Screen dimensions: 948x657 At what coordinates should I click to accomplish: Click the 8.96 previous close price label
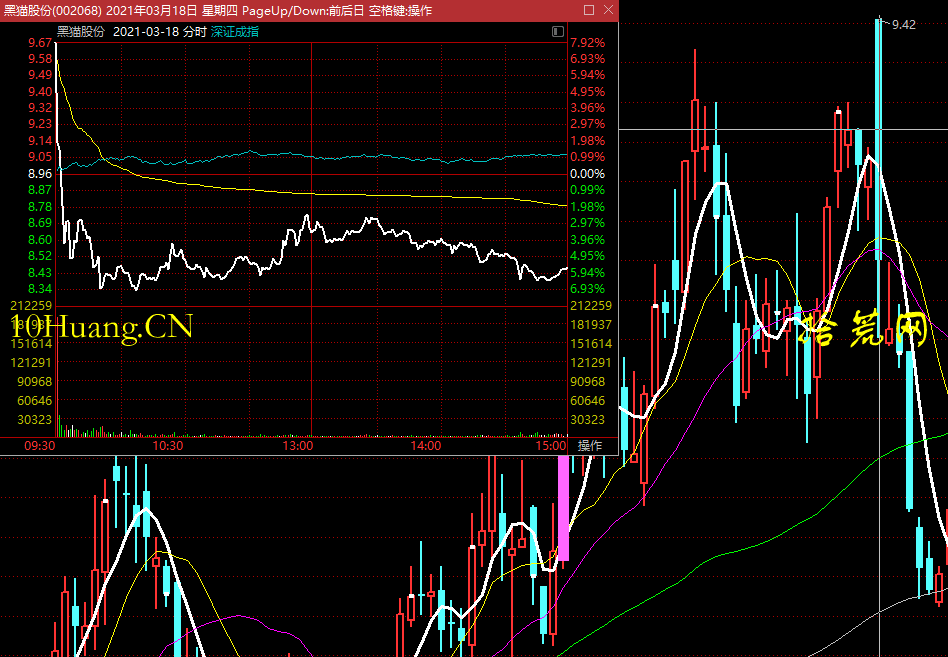tap(40, 174)
